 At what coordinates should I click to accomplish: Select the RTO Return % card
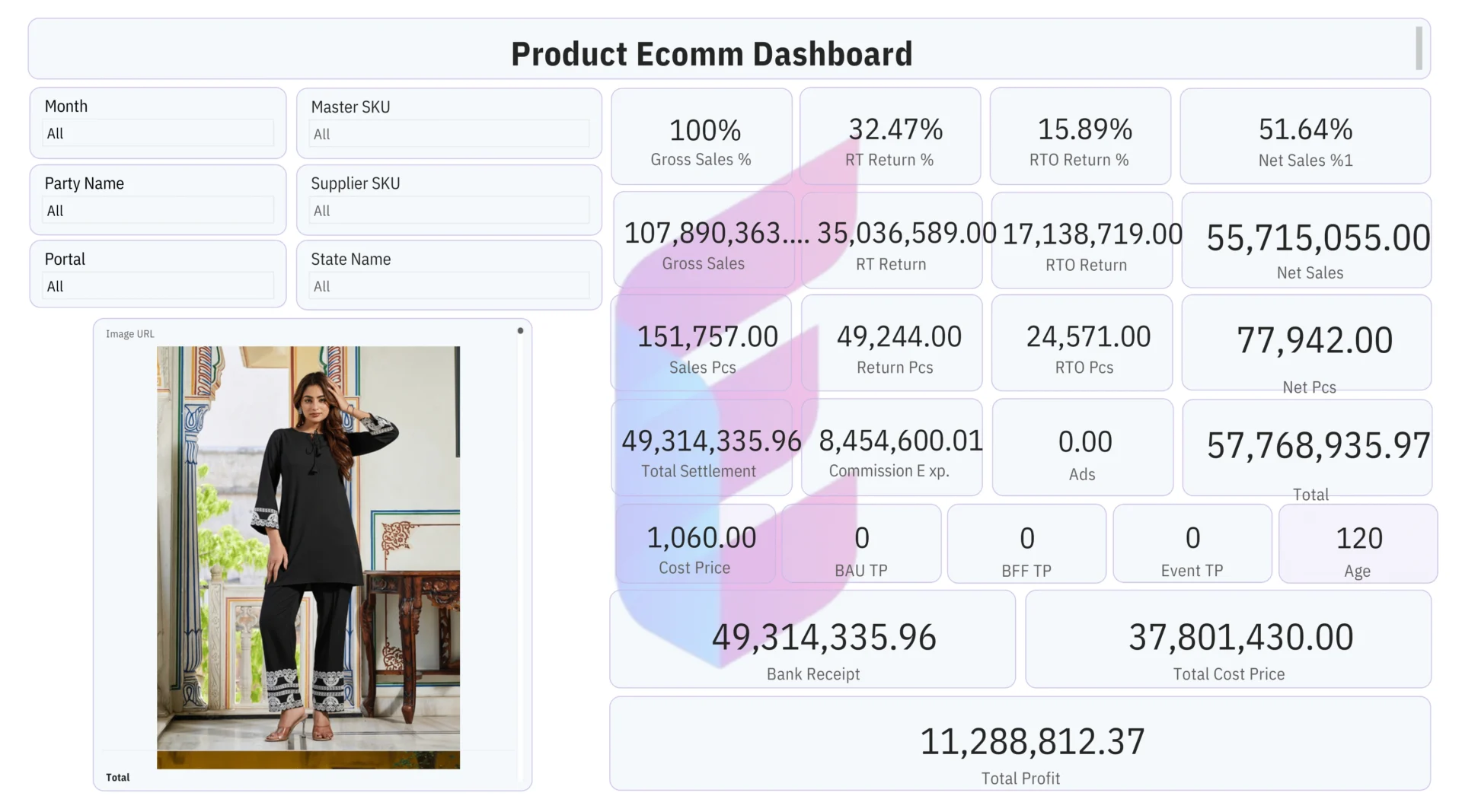pos(1080,137)
